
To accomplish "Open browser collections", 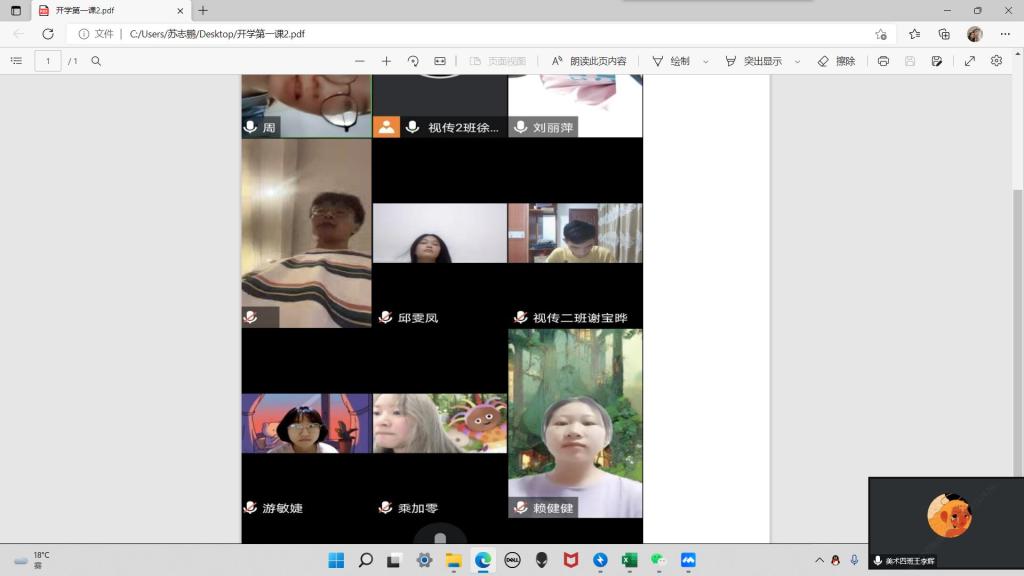I will click(944, 34).
